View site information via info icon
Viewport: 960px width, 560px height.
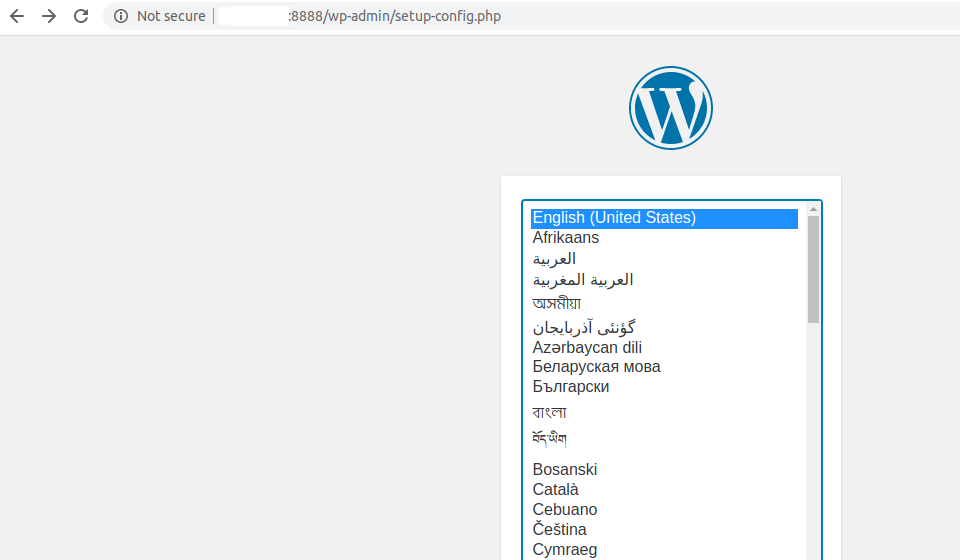[x=121, y=16]
